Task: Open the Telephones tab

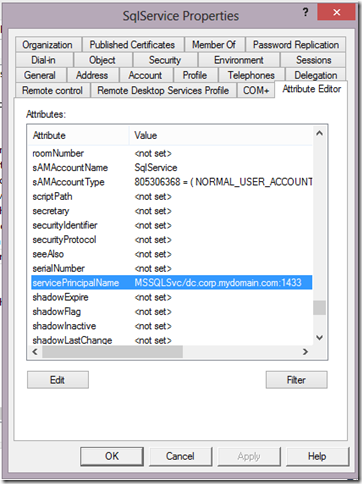Action: point(251,75)
